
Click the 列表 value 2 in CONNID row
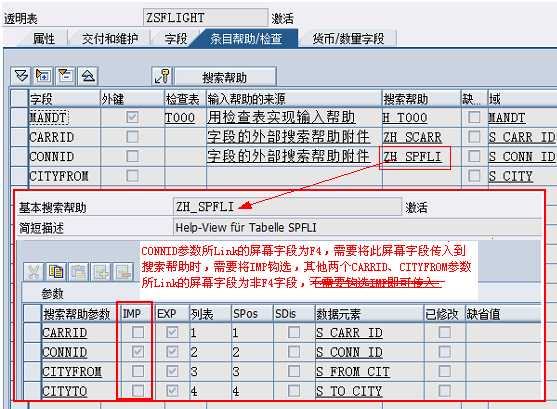click(x=194, y=352)
